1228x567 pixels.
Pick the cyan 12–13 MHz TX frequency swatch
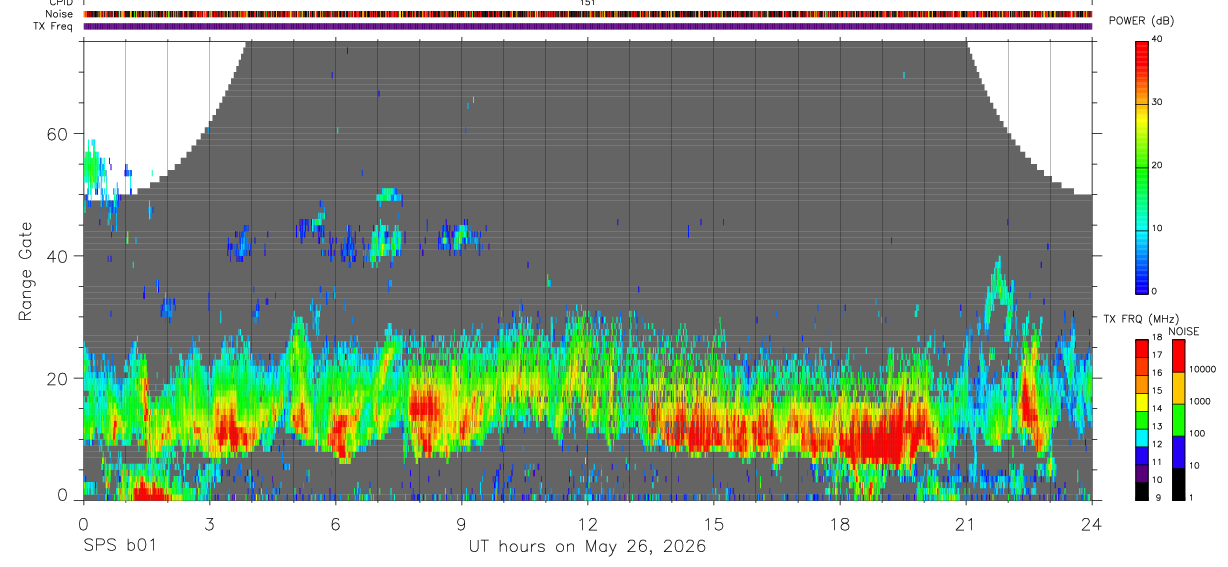pos(1142,437)
